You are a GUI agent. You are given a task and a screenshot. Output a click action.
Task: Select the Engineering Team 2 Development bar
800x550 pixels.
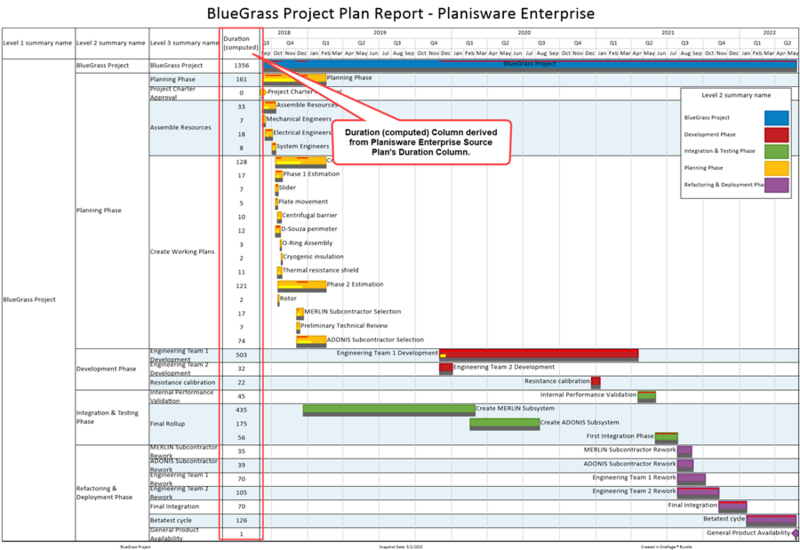pos(446,369)
